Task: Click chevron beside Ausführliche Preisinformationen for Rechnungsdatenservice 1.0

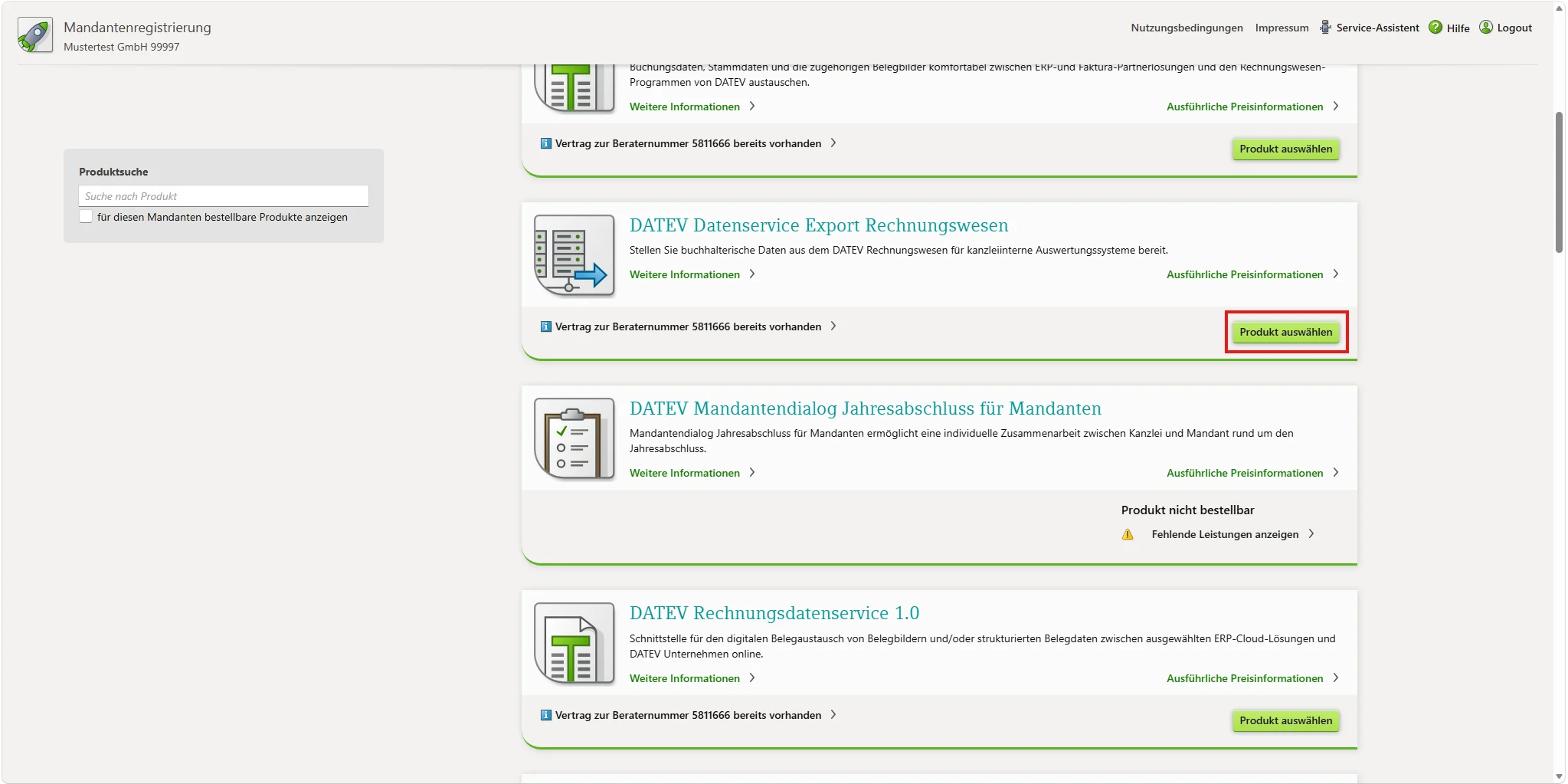Action: click(1336, 678)
